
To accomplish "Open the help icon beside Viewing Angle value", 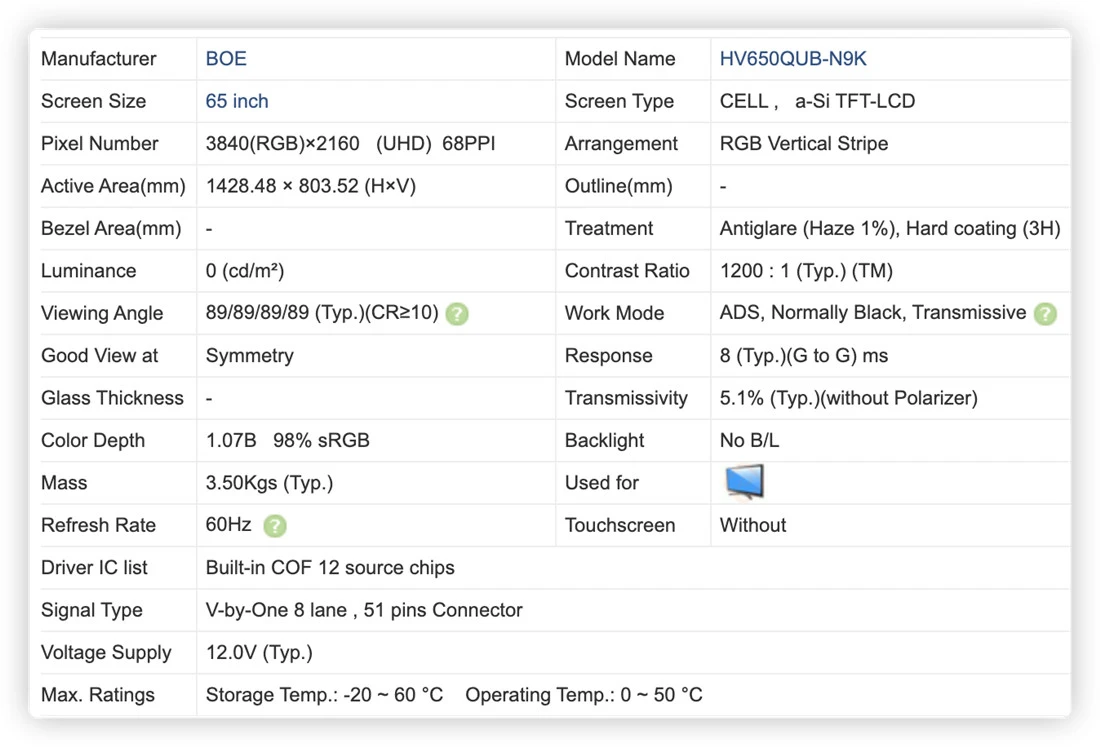I will coord(457,314).
